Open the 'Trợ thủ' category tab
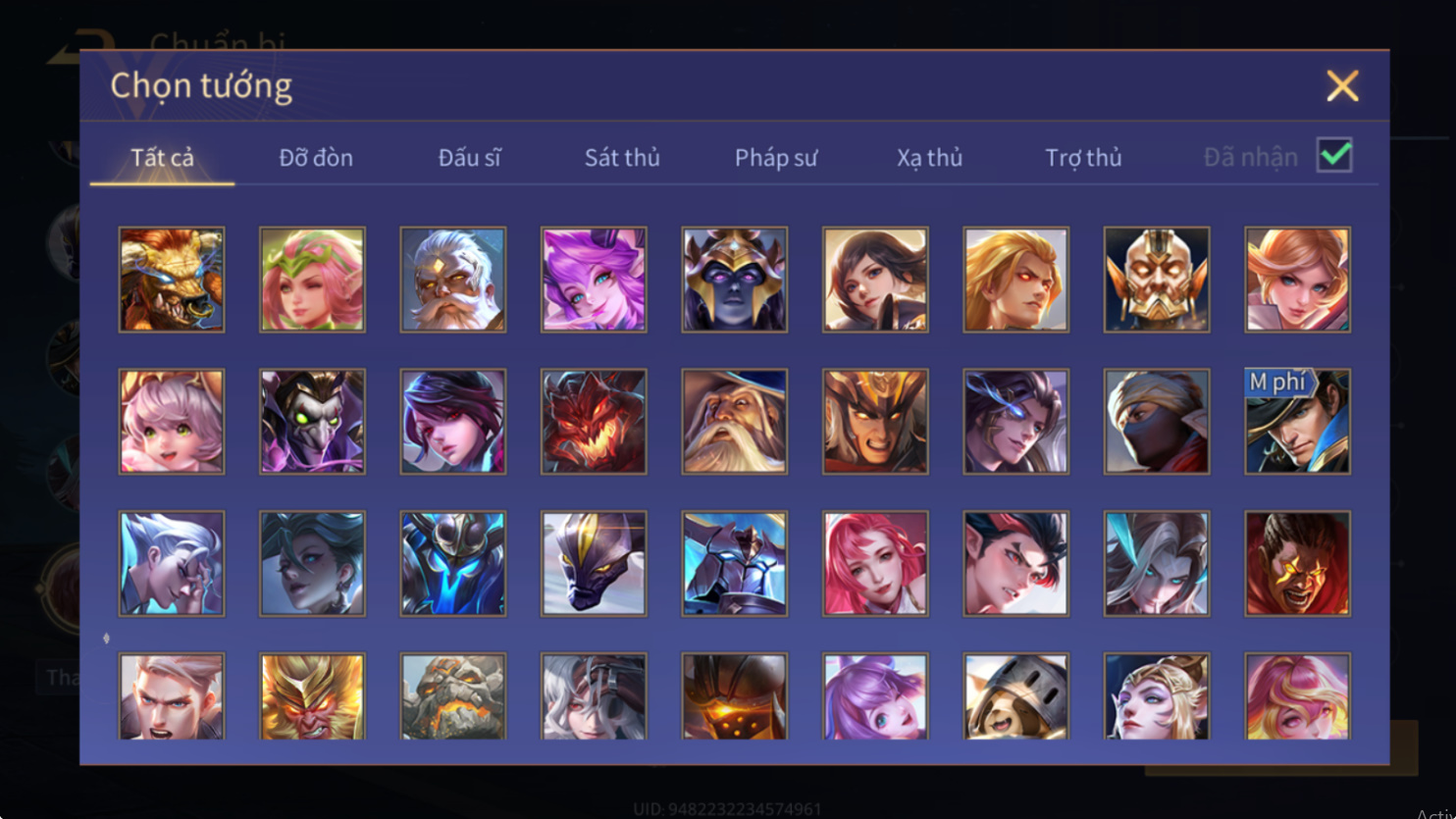The height and width of the screenshot is (819, 1456). click(x=1083, y=157)
